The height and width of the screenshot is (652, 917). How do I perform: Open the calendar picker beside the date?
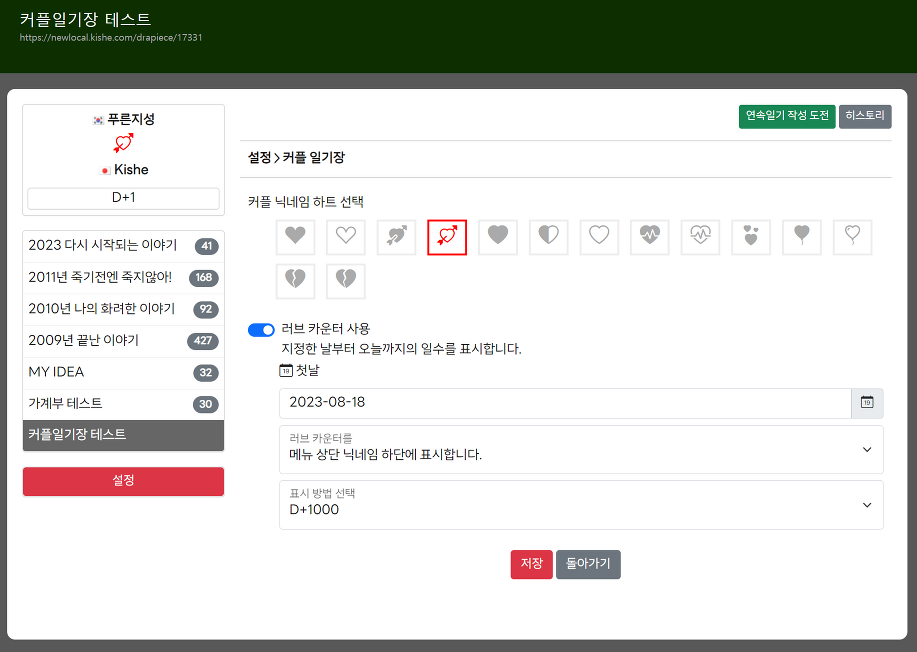[867, 403]
